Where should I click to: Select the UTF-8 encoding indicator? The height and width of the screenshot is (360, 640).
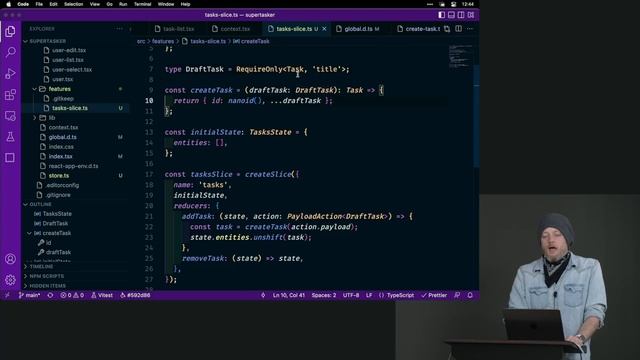point(351,295)
